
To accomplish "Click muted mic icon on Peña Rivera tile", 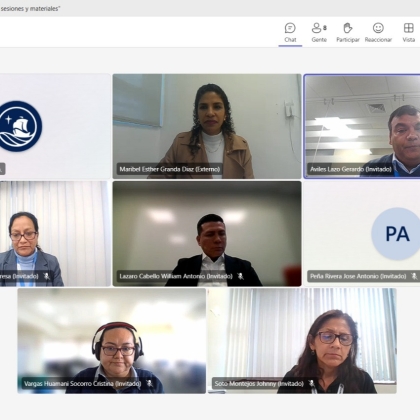I will click(x=414, y=276).
